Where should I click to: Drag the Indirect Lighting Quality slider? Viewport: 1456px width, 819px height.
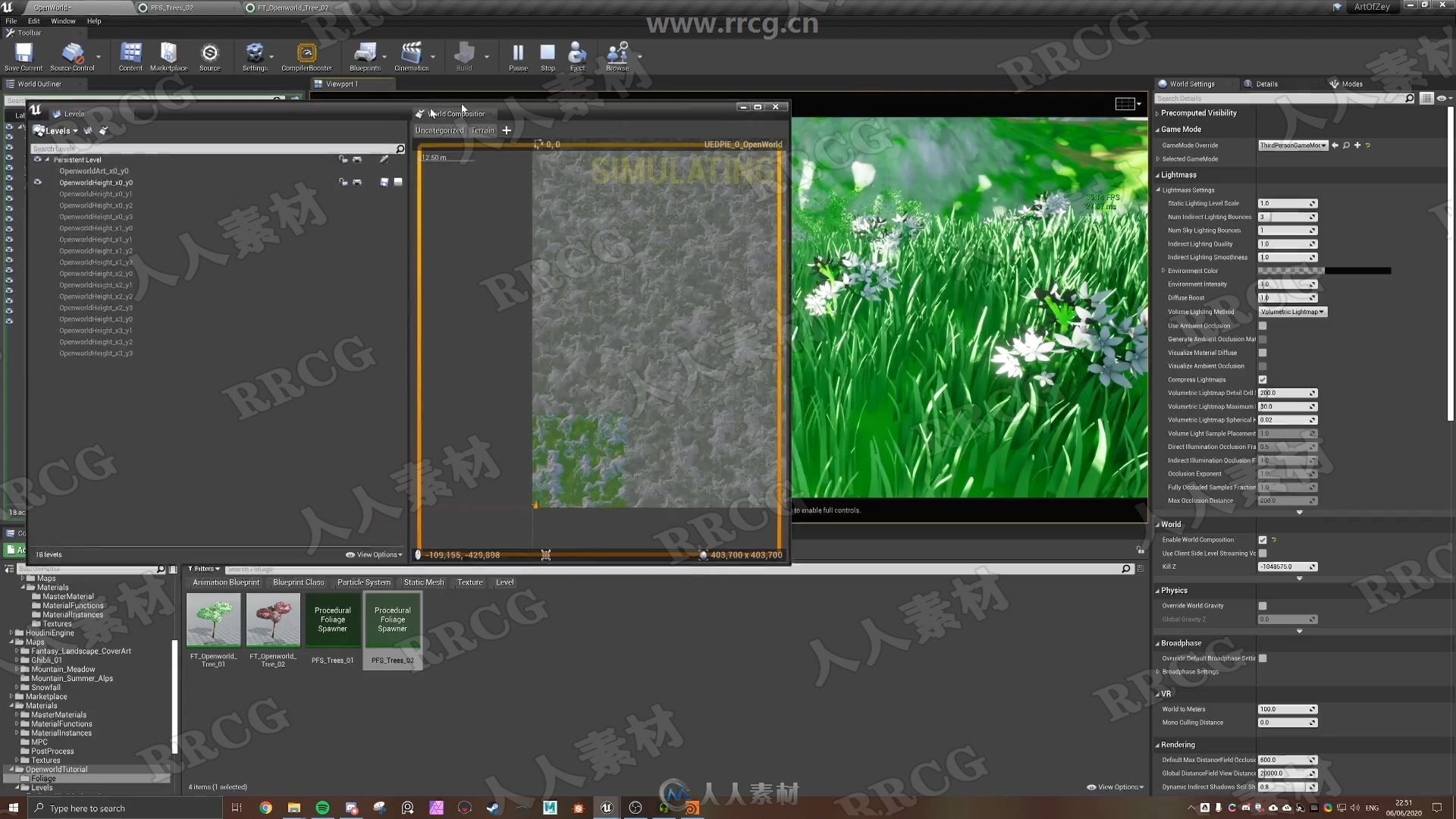click(1285, 244)
